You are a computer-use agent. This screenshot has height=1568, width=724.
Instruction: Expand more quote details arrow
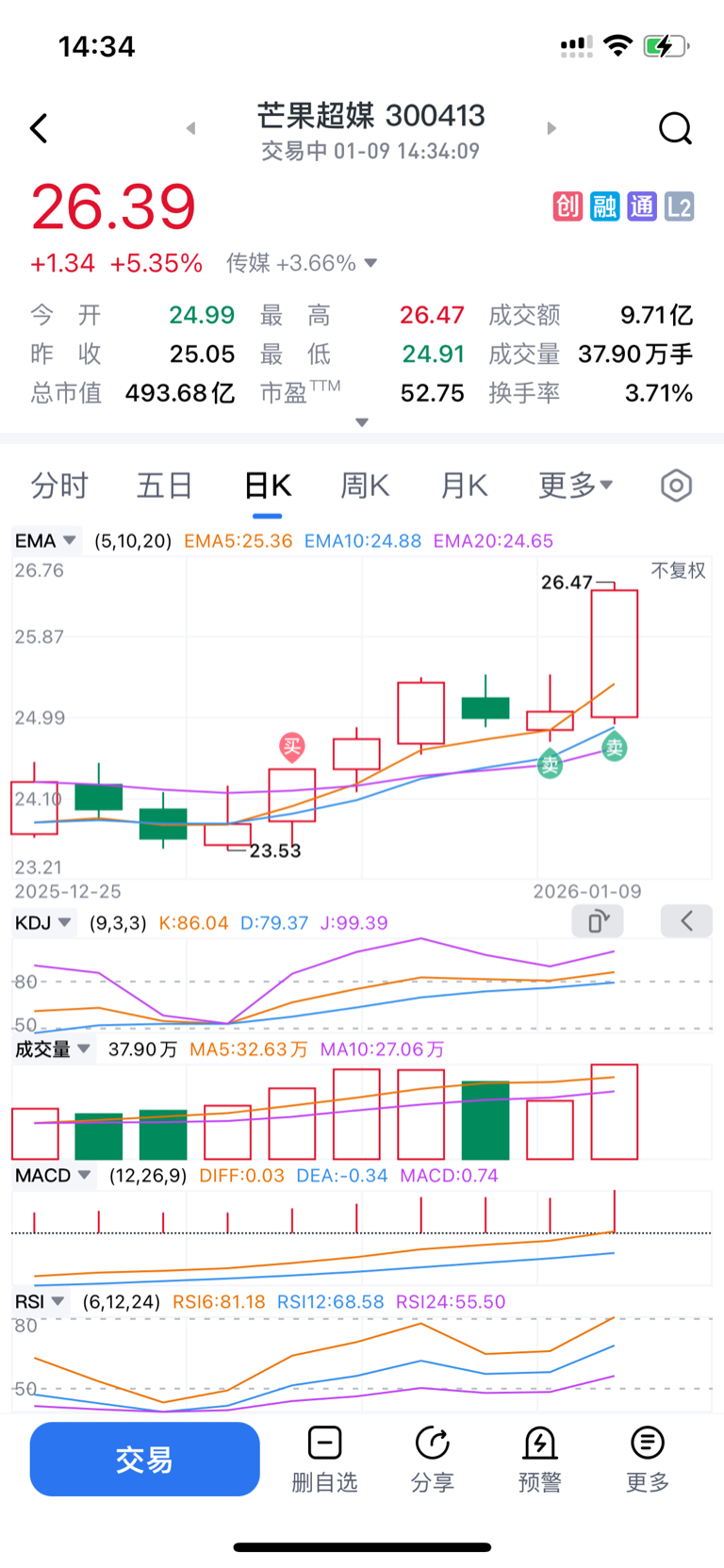coord(362,422)
